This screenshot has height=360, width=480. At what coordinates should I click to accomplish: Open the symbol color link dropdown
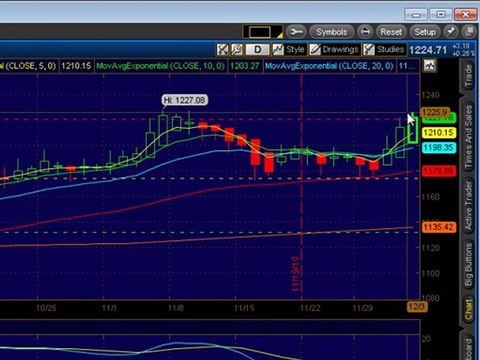coord(262,32)
